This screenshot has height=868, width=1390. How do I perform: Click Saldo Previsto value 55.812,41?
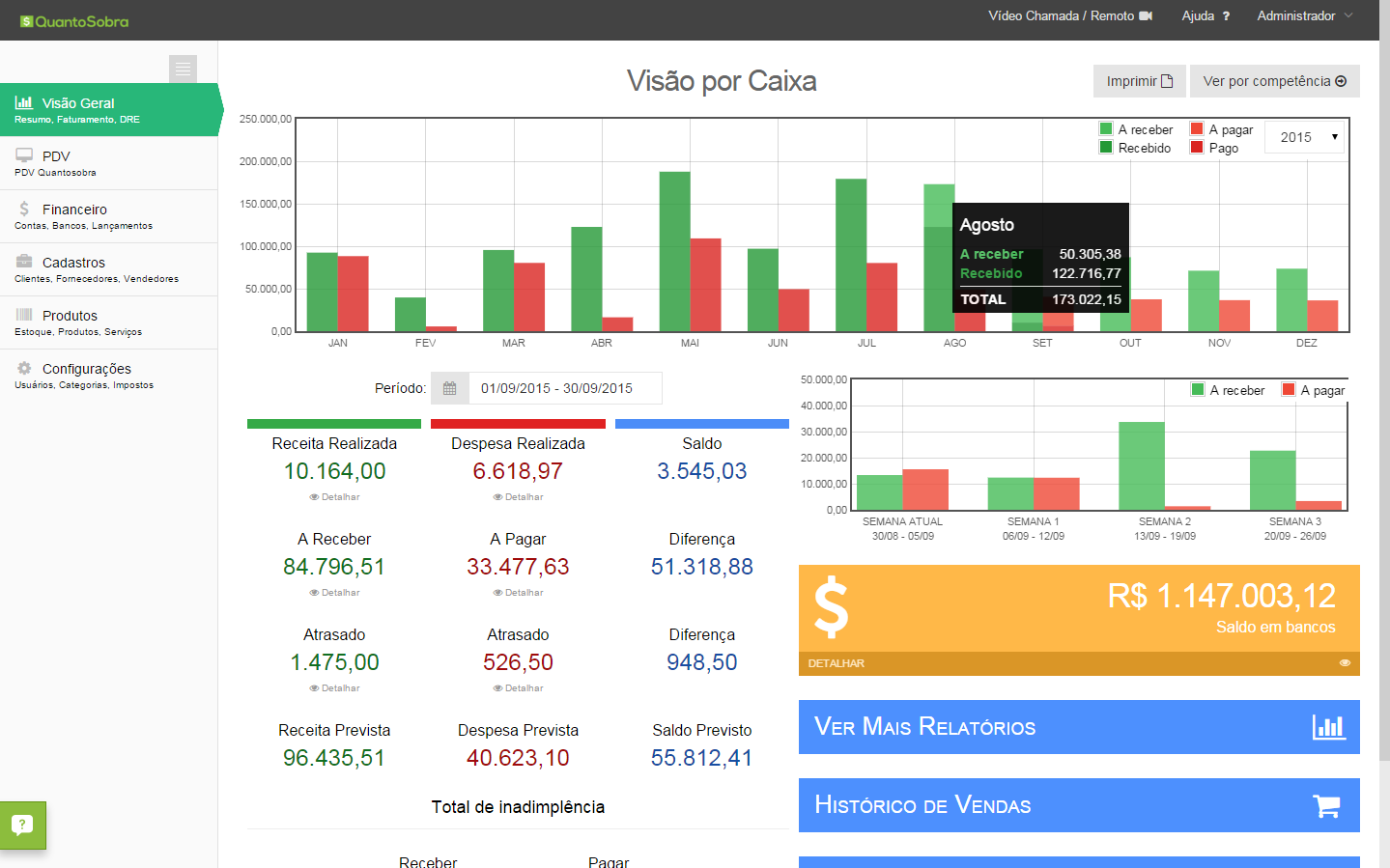click(702, 758)
